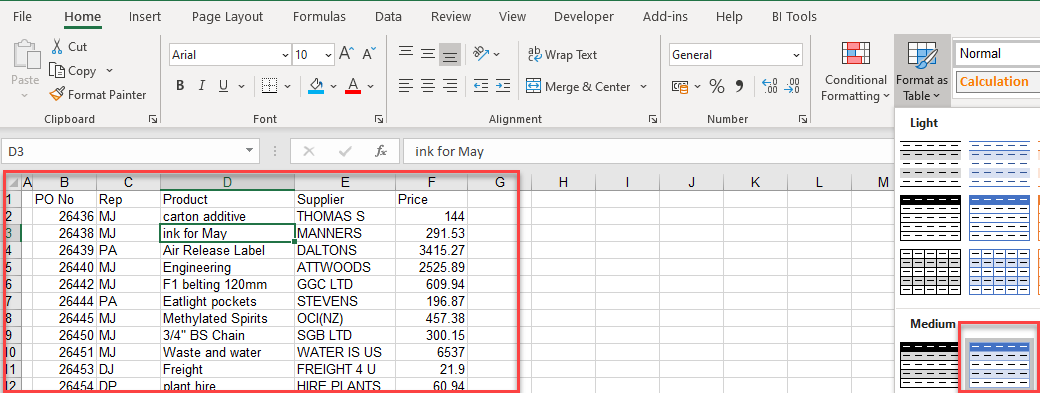Expand the Copy options arrow
1040x393 pixels.
click(x=109, y=70)
